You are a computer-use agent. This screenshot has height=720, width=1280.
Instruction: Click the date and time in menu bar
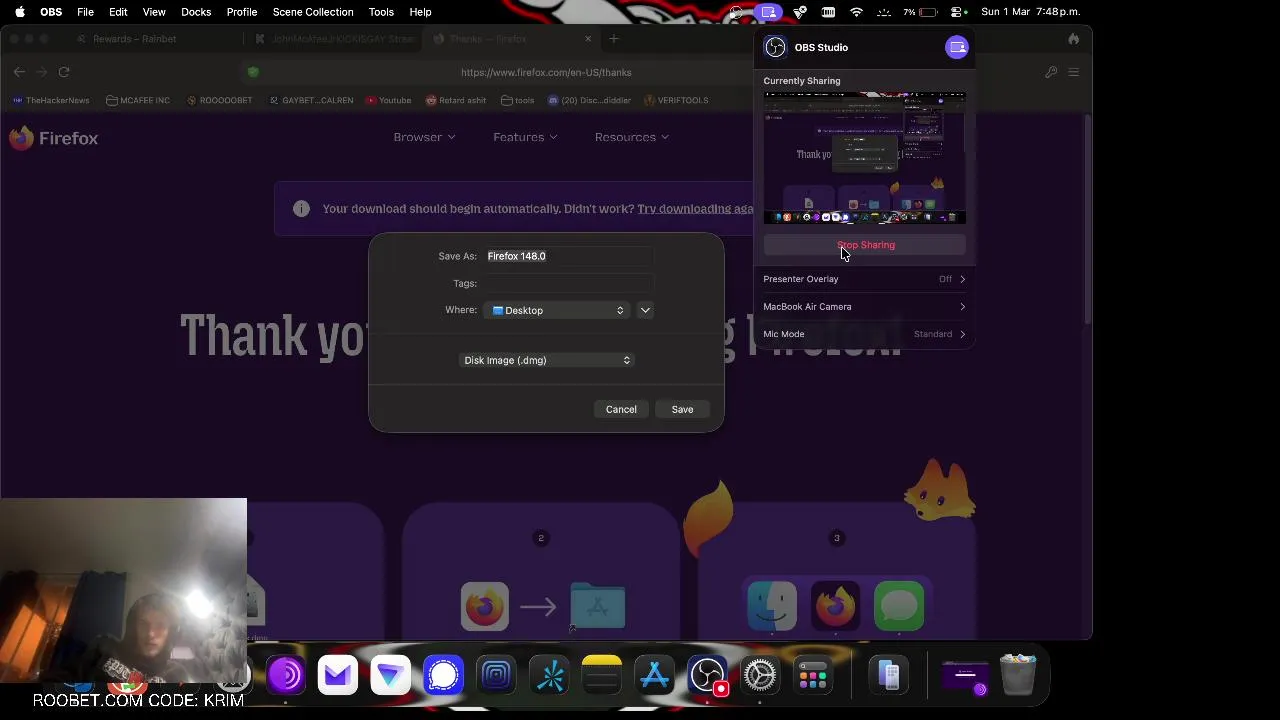(1030, 12)
